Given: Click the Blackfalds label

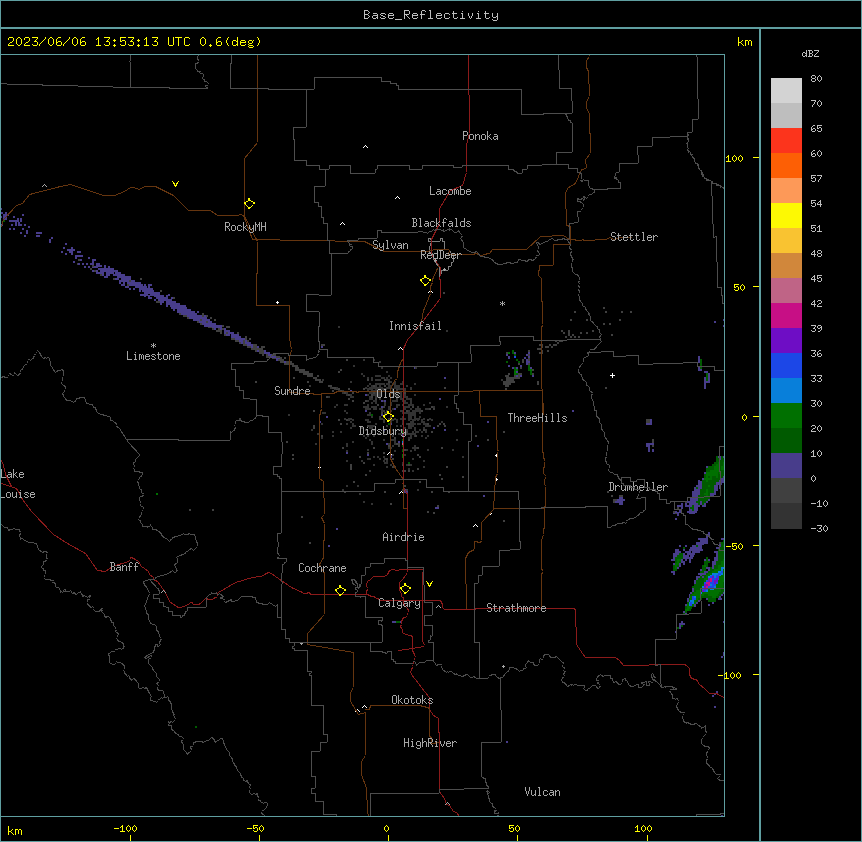Looking at the screenshot, I should [x=441, y=223].
